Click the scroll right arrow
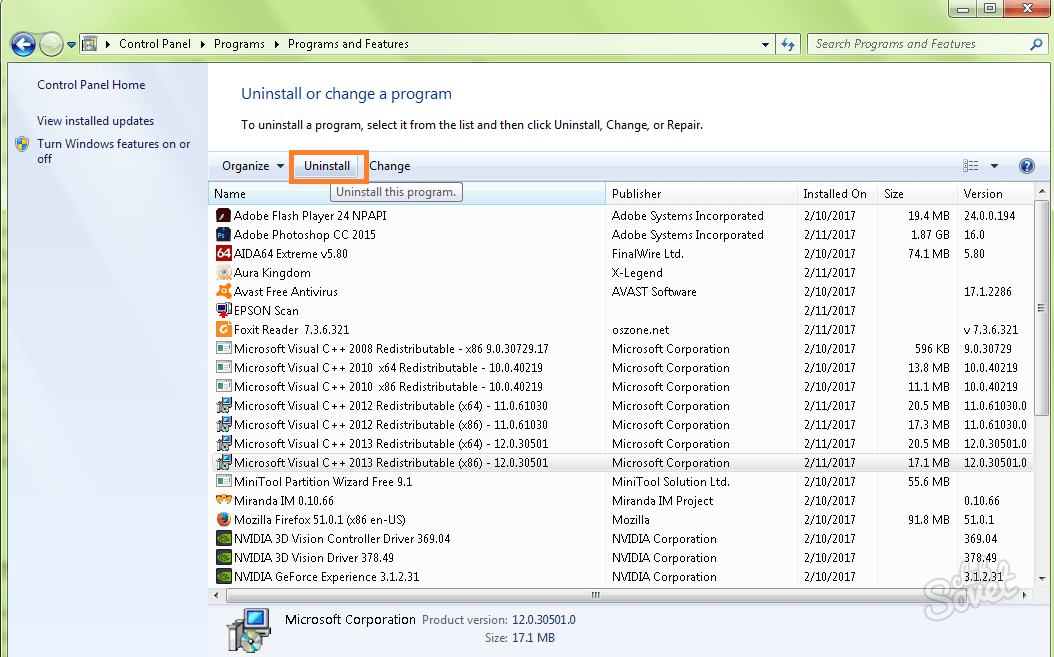 click(x=1024, y=595)
